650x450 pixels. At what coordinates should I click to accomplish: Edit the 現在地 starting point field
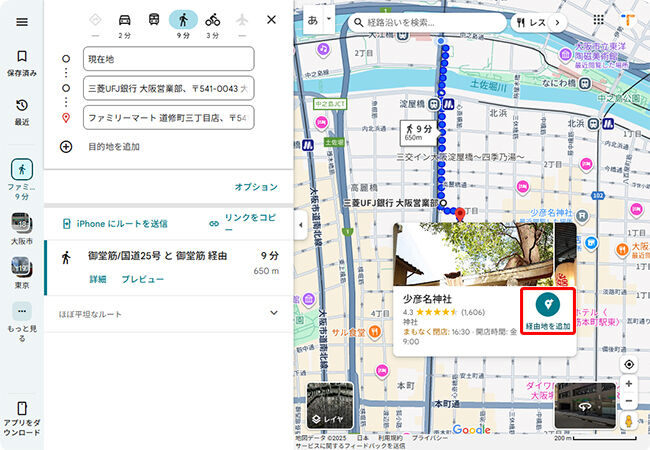pos(169,59)
